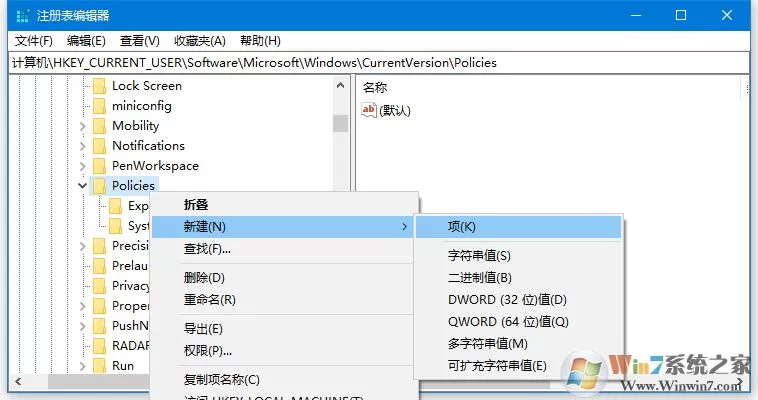Click the registry path address bar
Viewport: 758px width, 400px height.
379,63
